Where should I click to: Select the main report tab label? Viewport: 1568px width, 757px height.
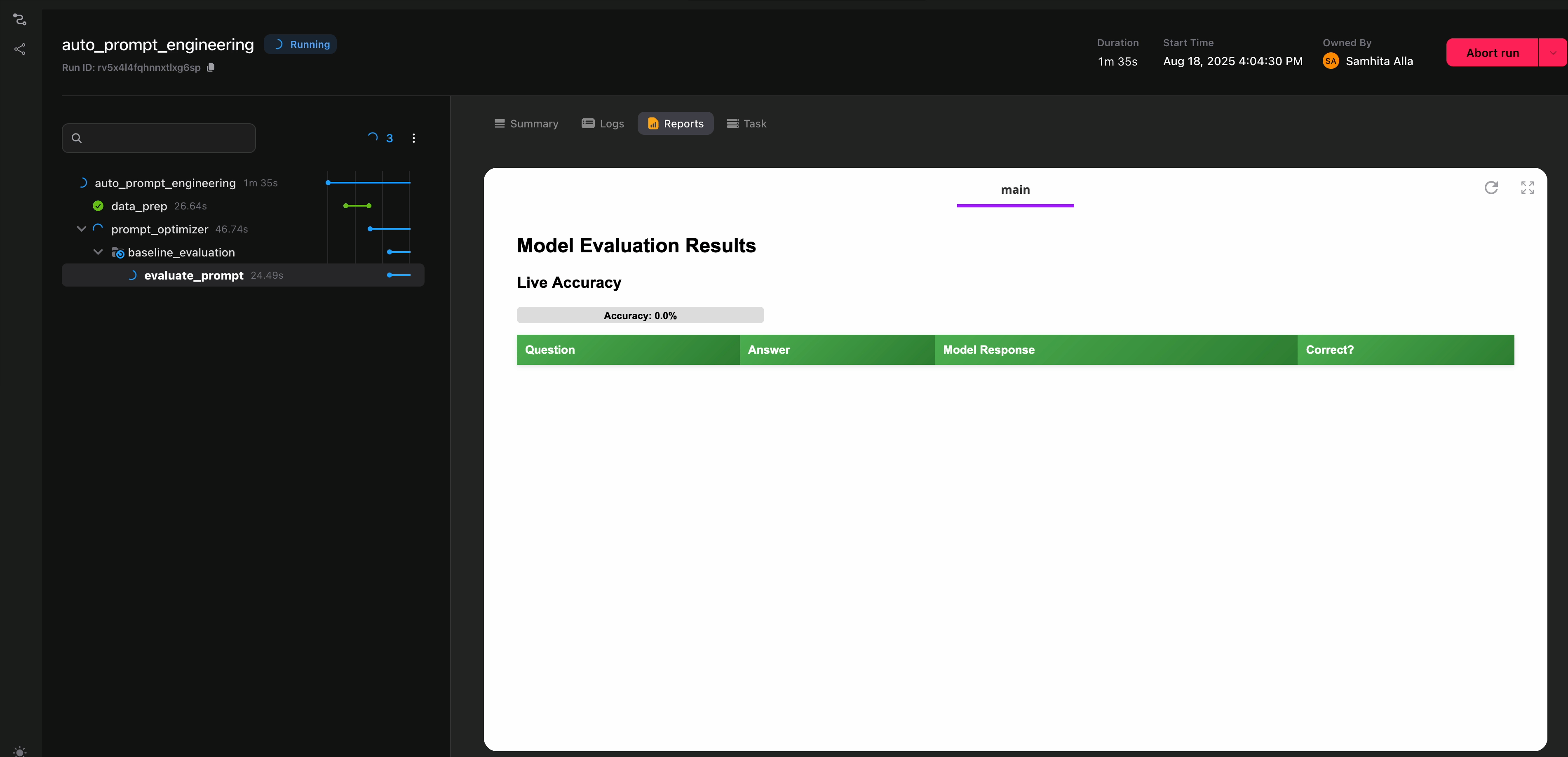click(x=1015, y=189)
